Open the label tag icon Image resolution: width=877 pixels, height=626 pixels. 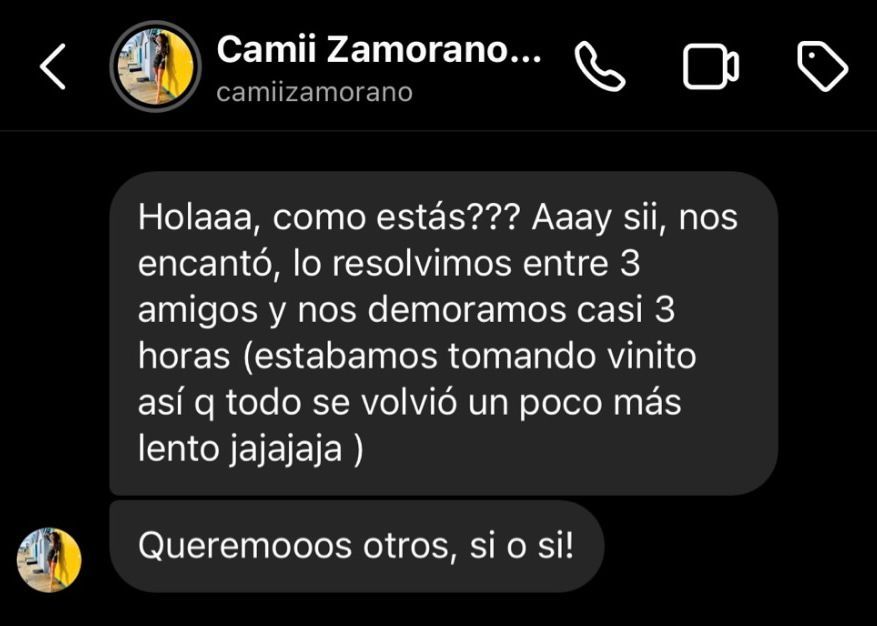(x=822, y=68)
